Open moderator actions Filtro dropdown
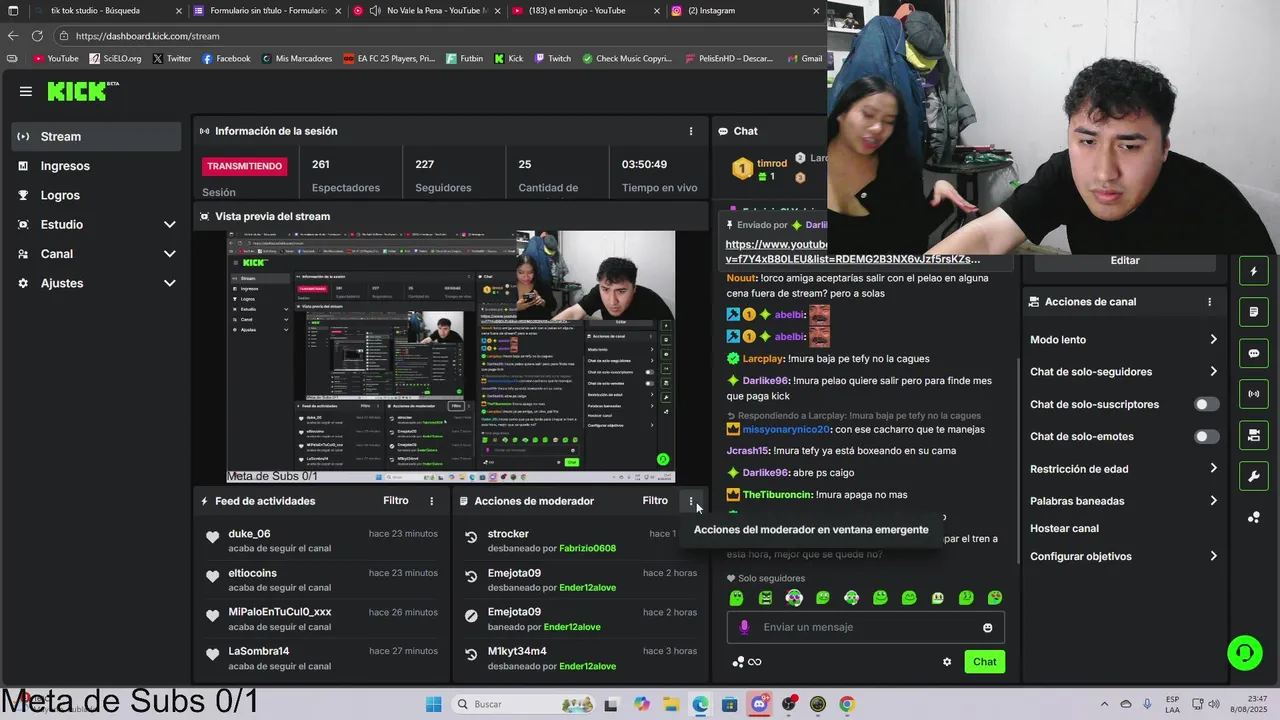Screen dimensions: 1280x720 tap(655, 501)
